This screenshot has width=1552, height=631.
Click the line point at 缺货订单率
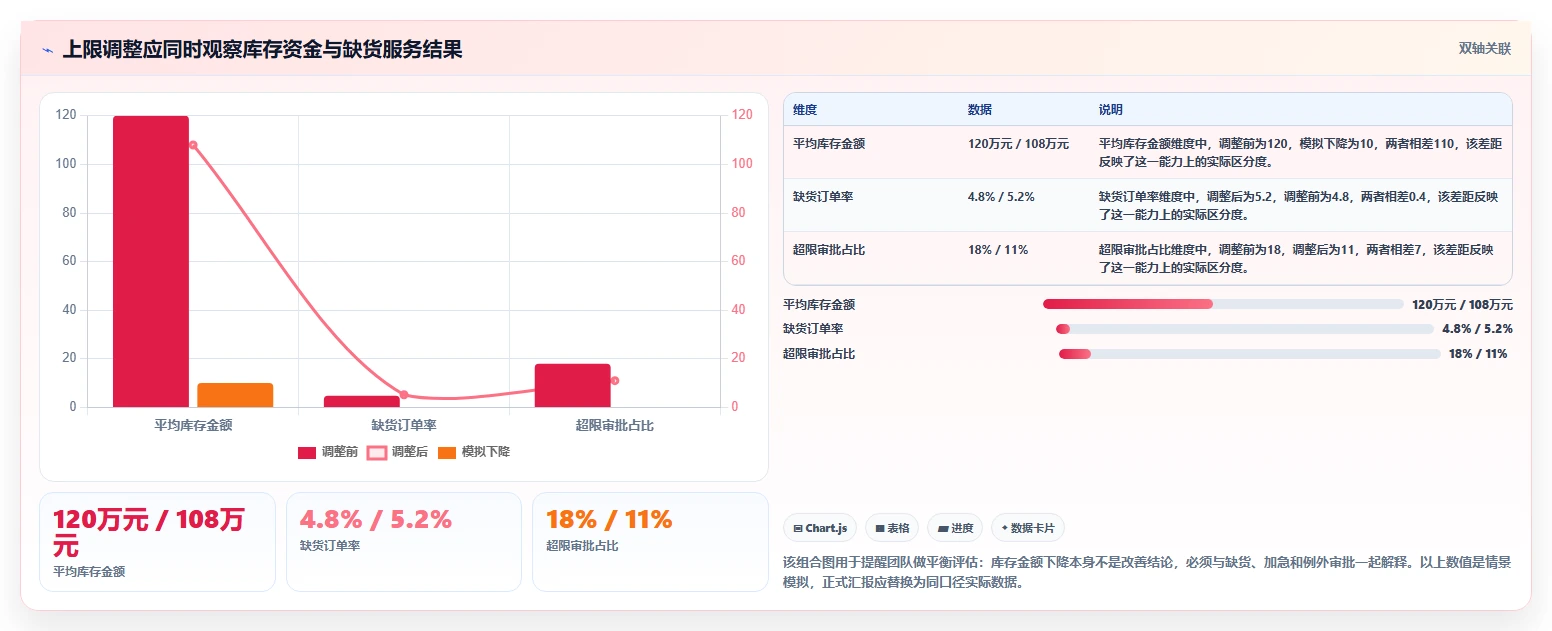404,395
